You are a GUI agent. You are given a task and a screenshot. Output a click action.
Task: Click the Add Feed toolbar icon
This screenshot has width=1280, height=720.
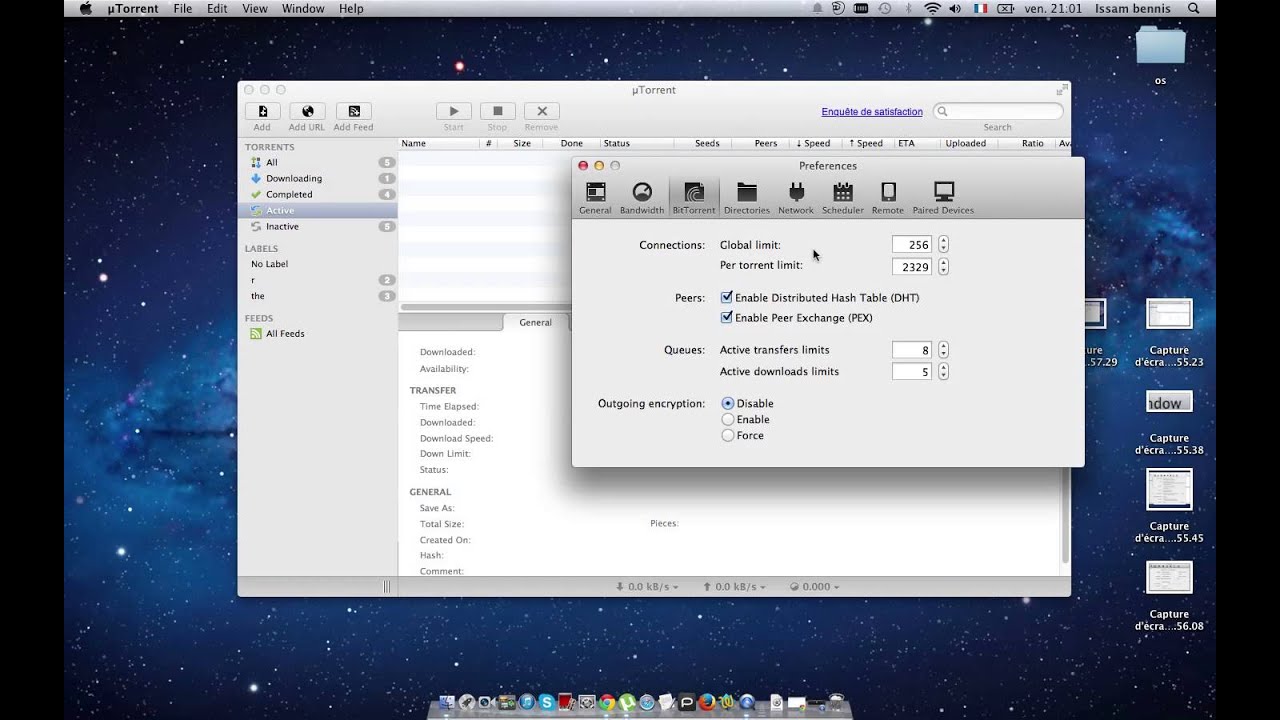click(x=353, y=111)
